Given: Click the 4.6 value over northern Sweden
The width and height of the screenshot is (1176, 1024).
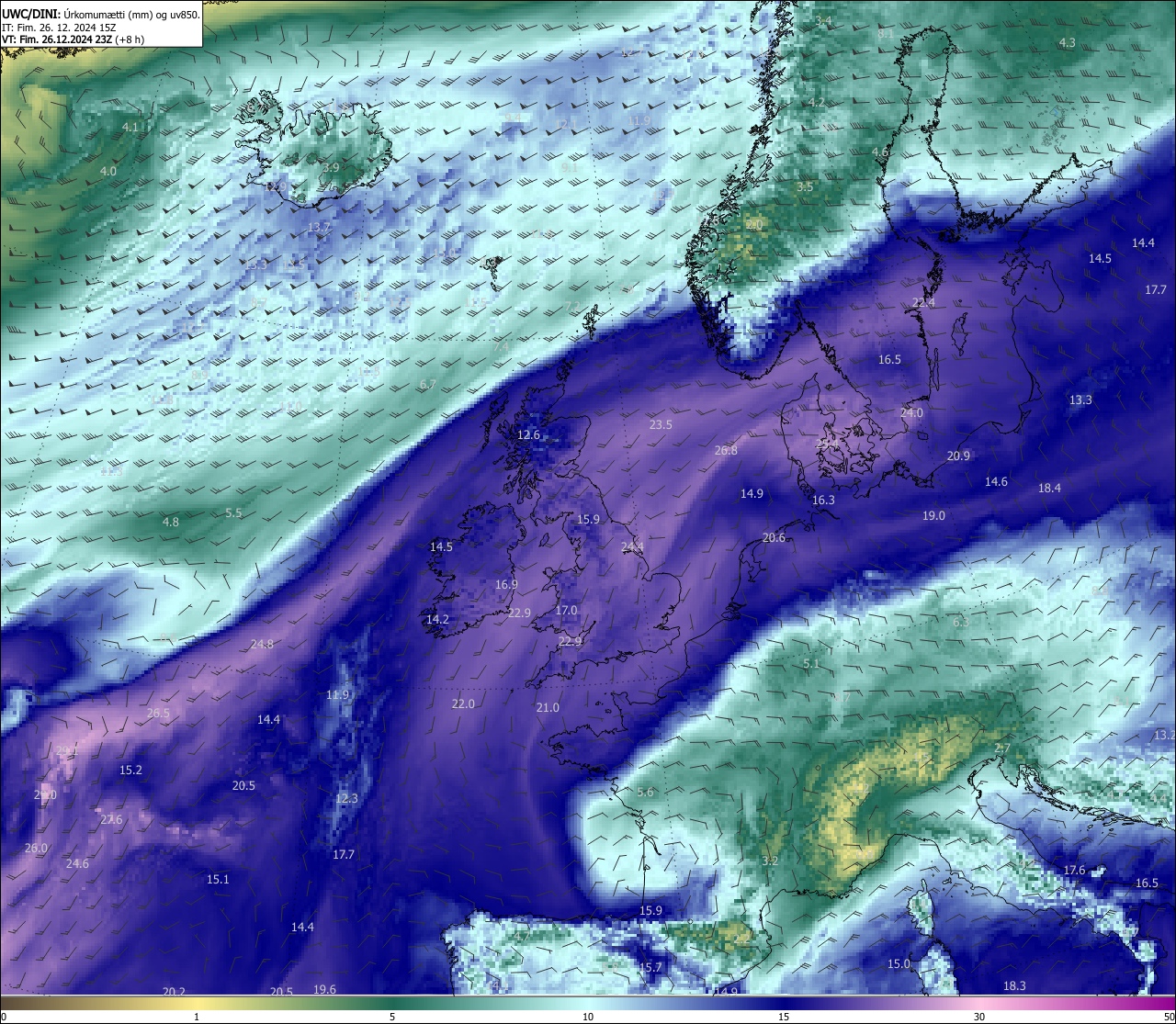Looking at the screenshot, I should [880, 152].
